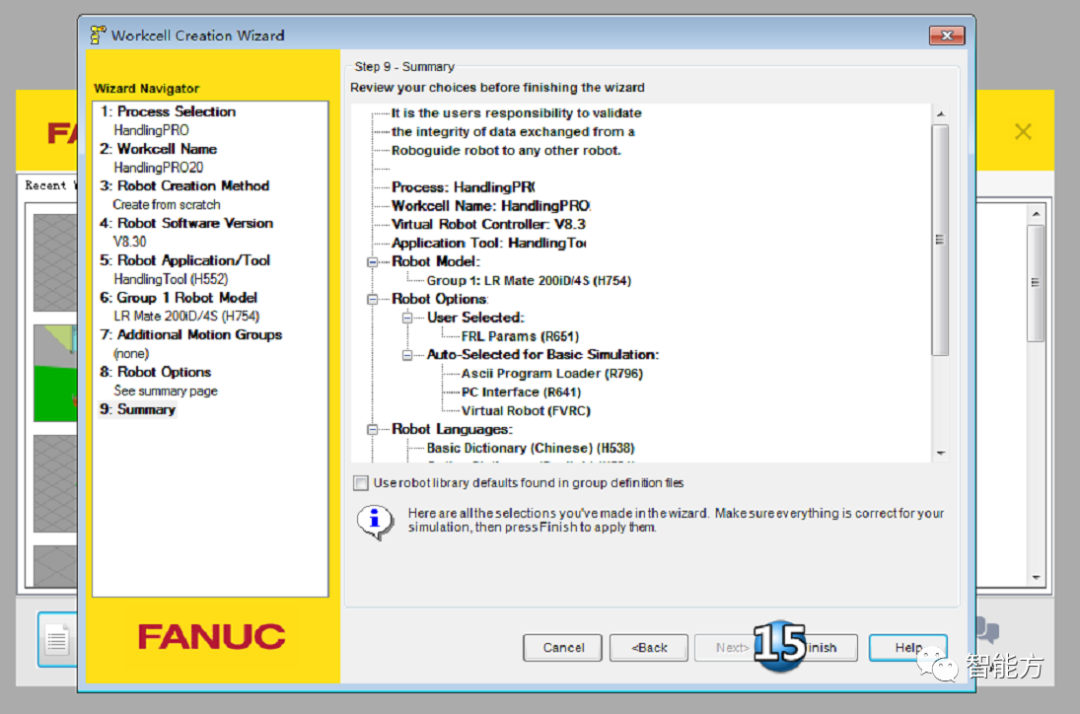Click the summary tree scroll-down arrow
1080x714 pixels.
(940, 453)
